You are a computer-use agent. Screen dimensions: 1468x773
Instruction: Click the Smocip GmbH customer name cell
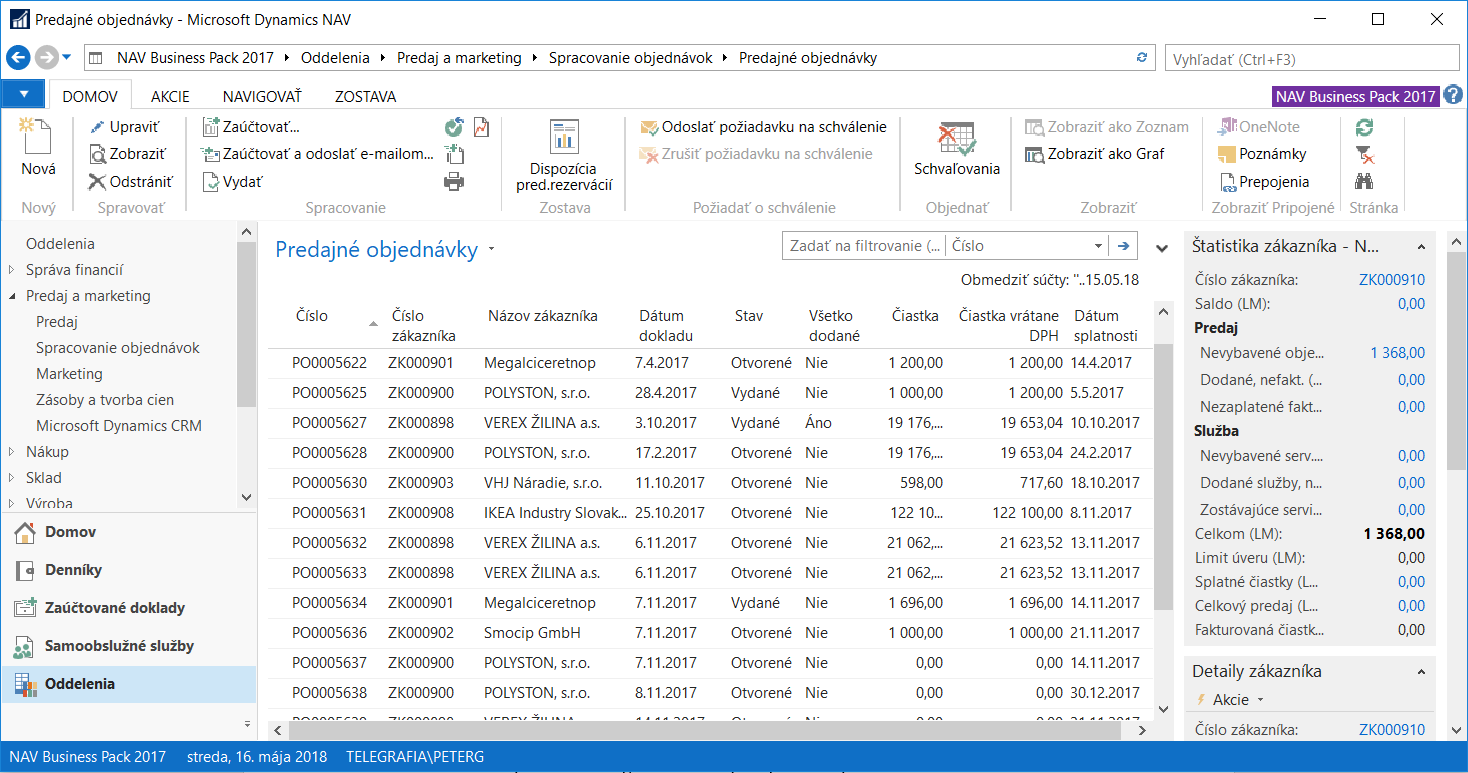pyautogui.click(x=532, y=633)
